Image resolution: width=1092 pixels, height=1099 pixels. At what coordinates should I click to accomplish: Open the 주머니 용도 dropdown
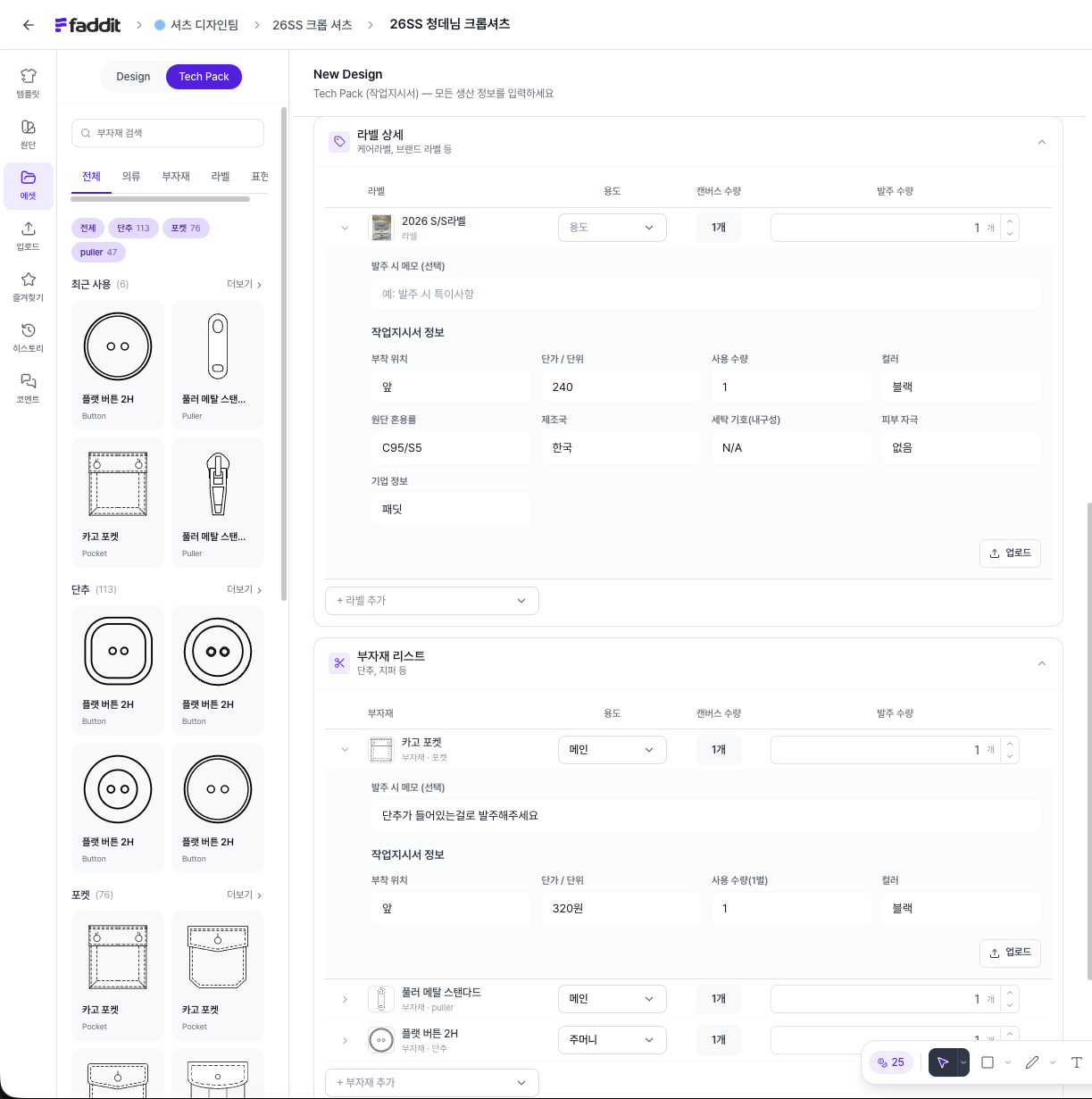613,1040
